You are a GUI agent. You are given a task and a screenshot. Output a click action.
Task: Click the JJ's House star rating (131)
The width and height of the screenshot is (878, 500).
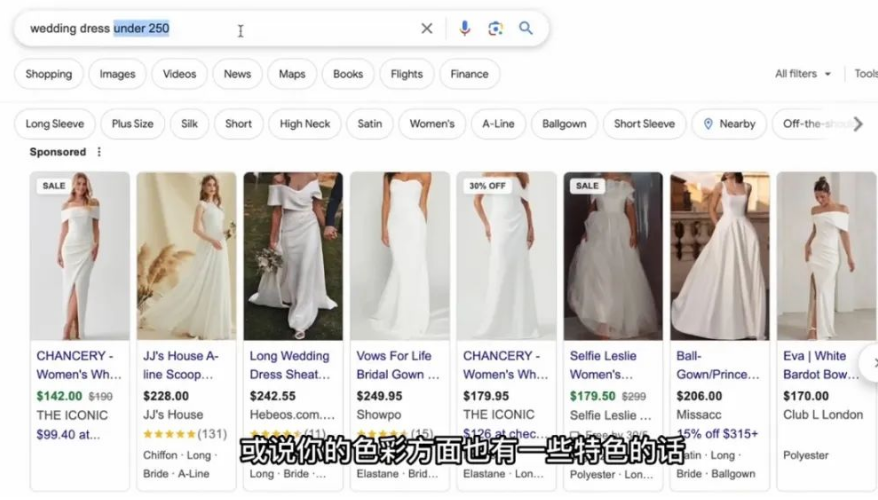click(x=185, y=434)
